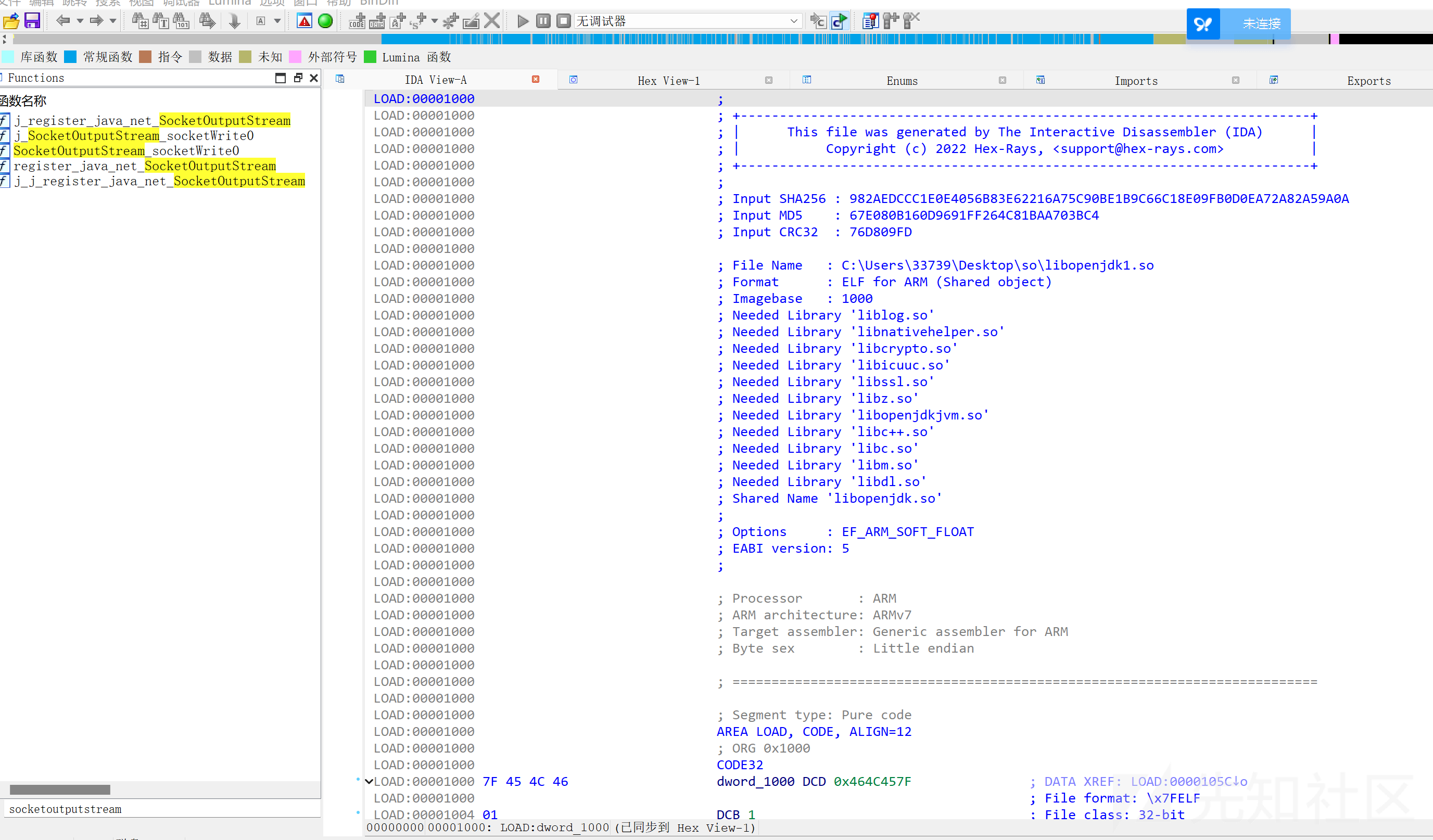Screen dimensions: 1433x840
Task: Click the LOAD:0000105C data xref link
Action: [1188, 781]
